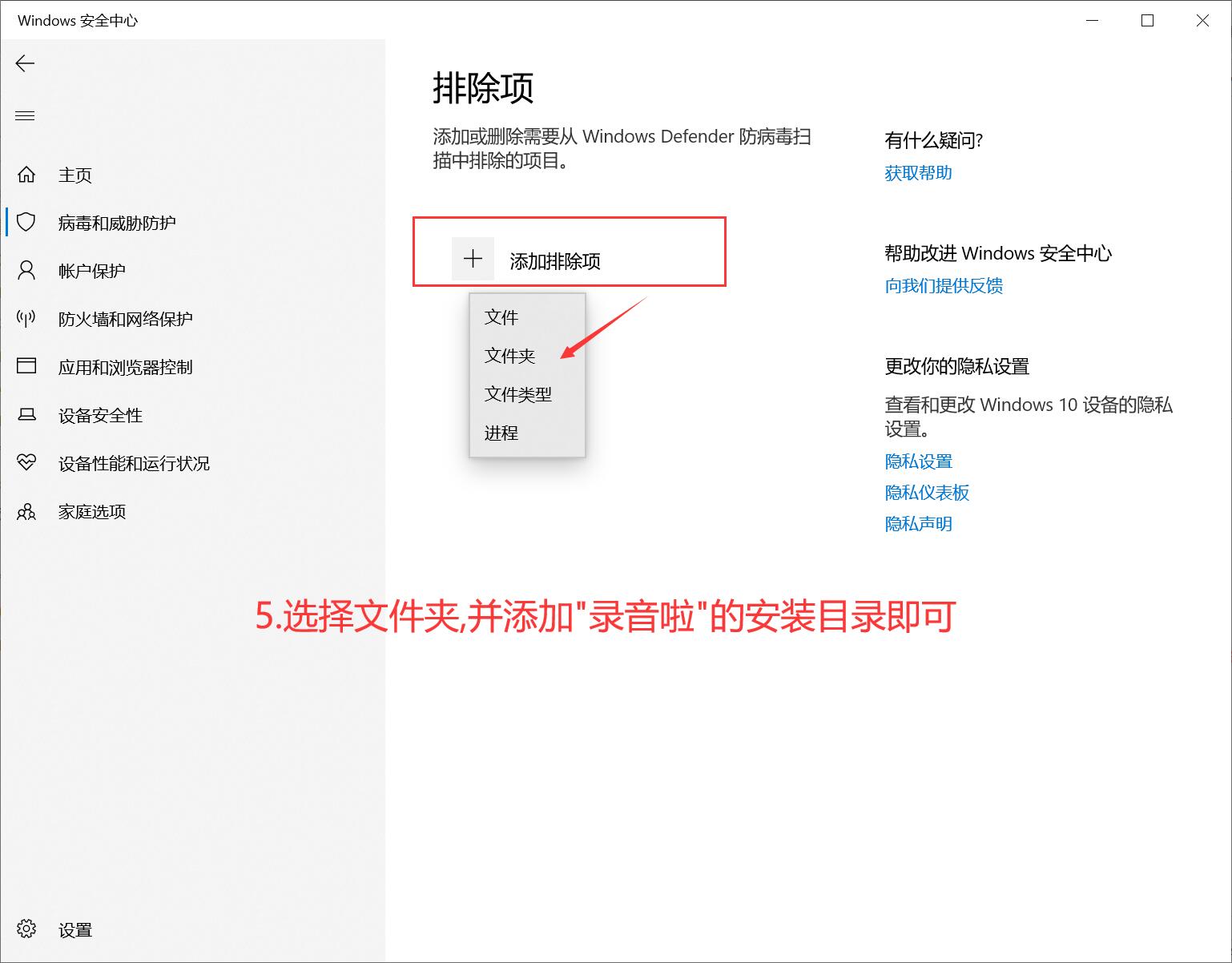The width and height of the screenshot is (1232, 963).
Task: Select 文件类型 in the dropdown list
Action: [517, 394]
